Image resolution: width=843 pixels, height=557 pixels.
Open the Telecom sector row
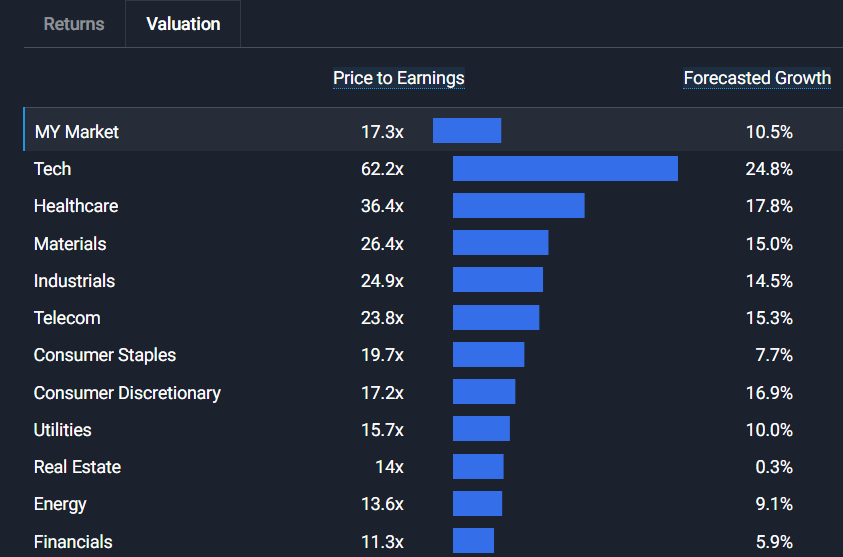(x=67, y=318)
